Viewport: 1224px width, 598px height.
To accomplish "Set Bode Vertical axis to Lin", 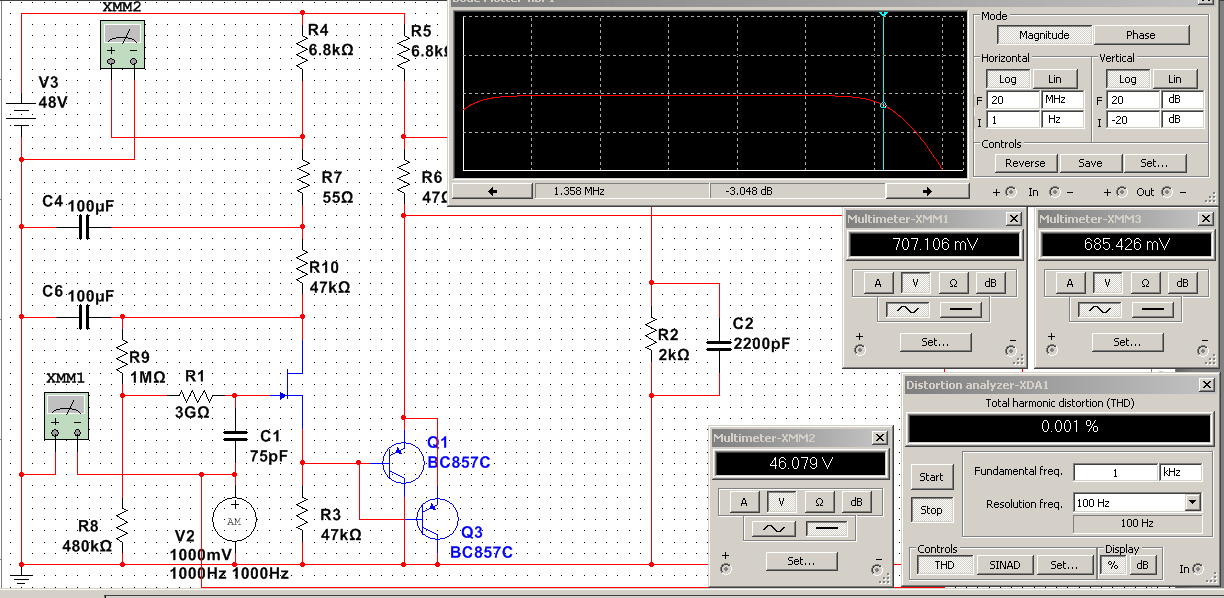I will click(1175, 79).
